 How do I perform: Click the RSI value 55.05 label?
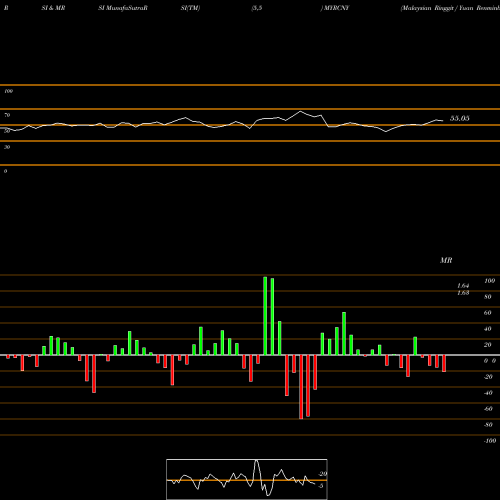[x=460, y=118]
